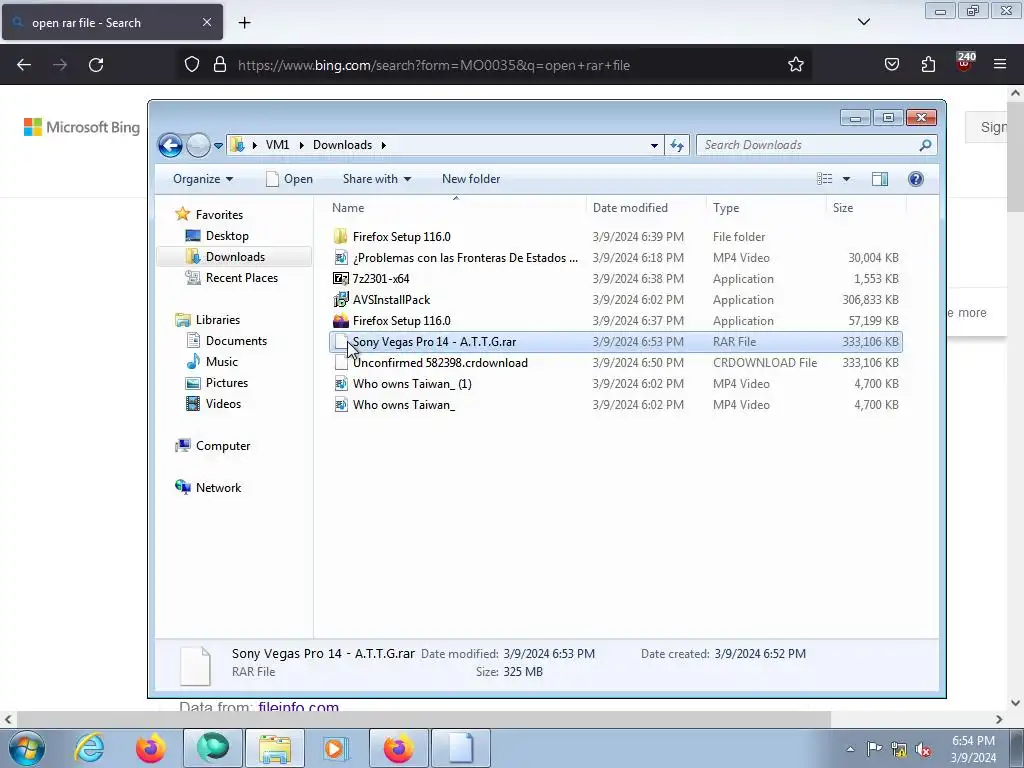
Task: Open Firefox extensions puzzle icon
Action: [x=928, y=65]
